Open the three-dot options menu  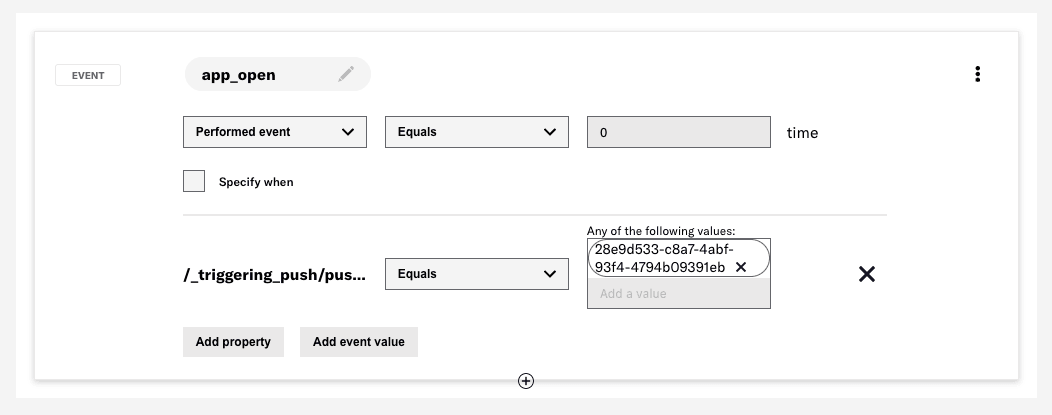977,74
